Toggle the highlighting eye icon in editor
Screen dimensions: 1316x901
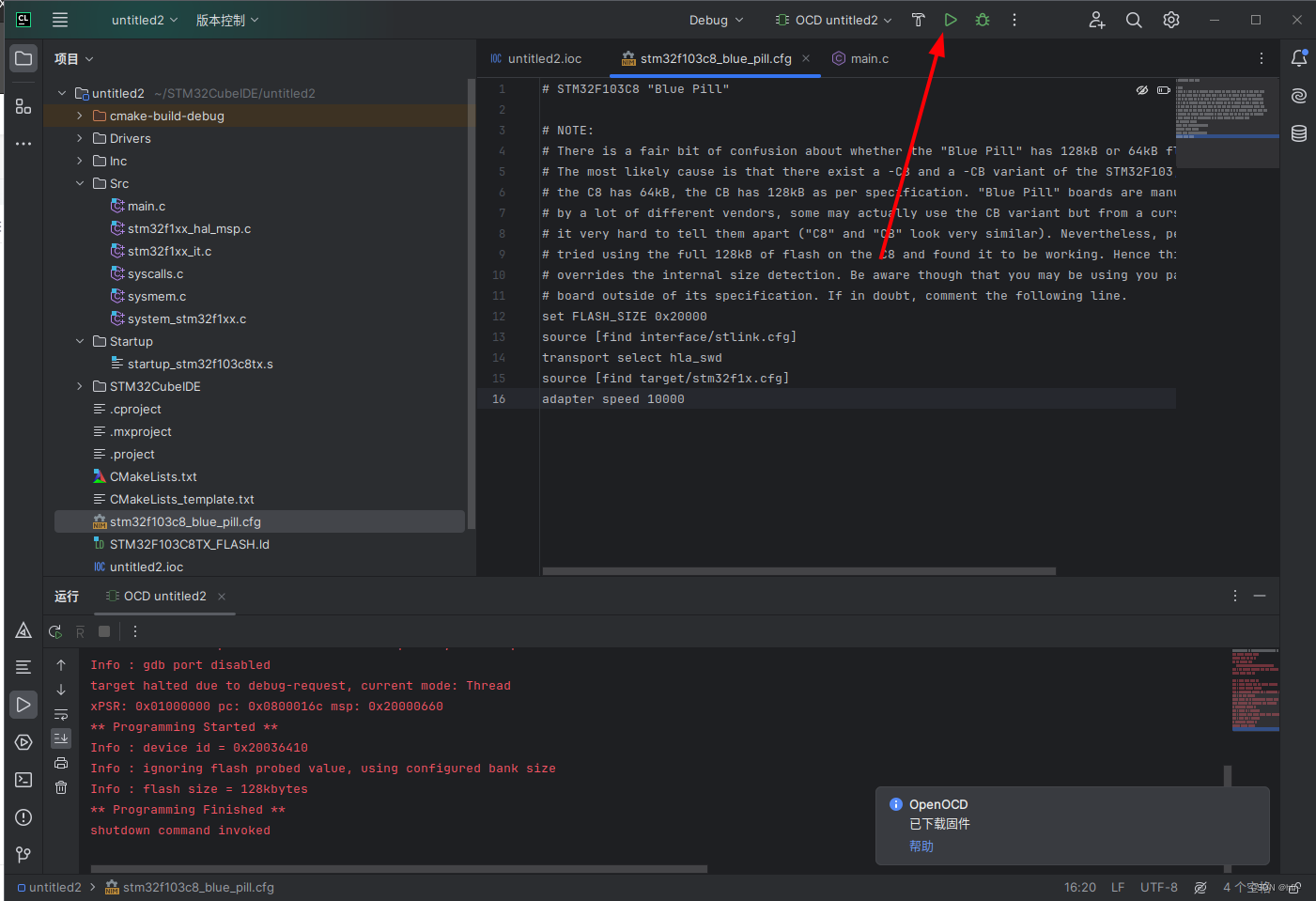(x=1141, y=89)
